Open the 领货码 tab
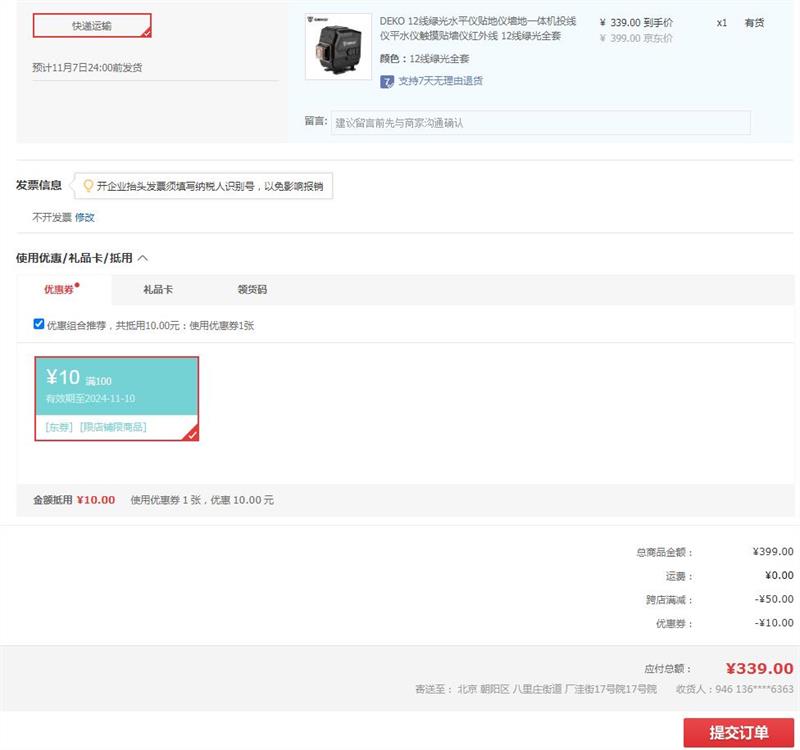Image resolution: width=800 pixels, height=750 pixels. 252,290
